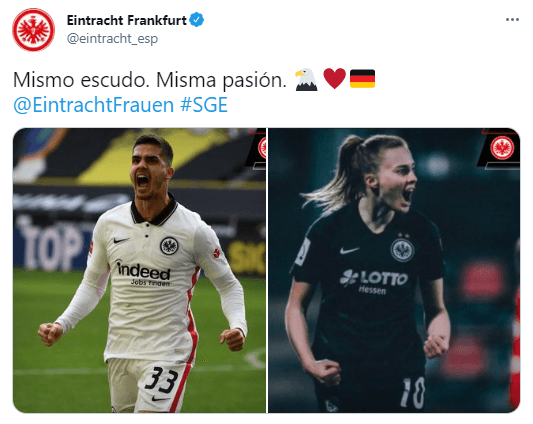Open the Eintracht Frankfurt profile avatar
This screenshot has width=533, height=424.
click(33, 30)
